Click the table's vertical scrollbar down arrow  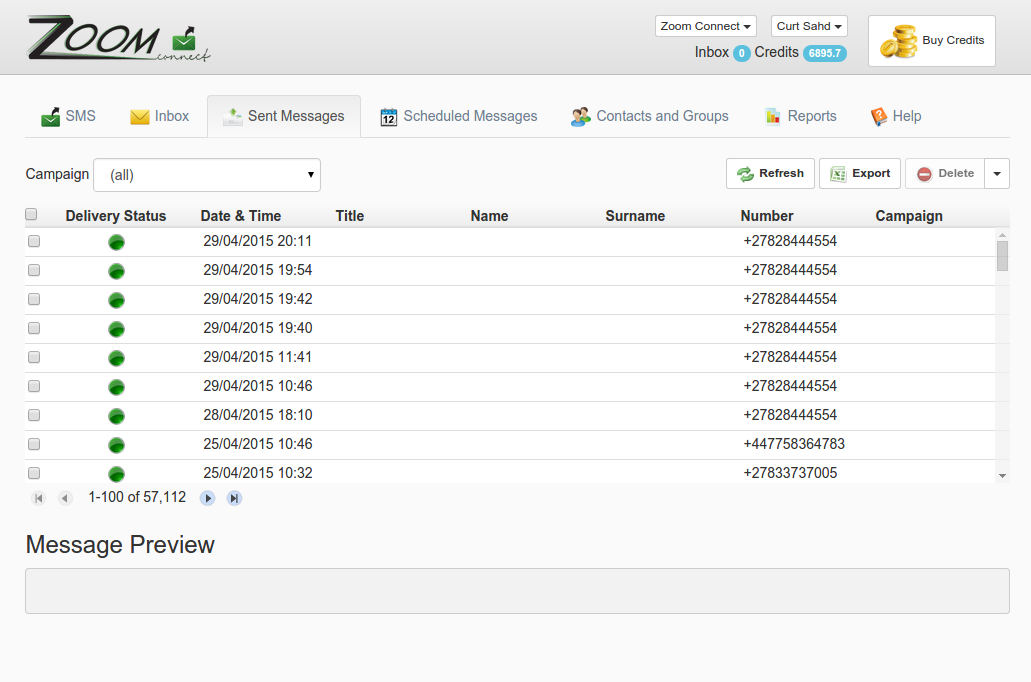1002,476
